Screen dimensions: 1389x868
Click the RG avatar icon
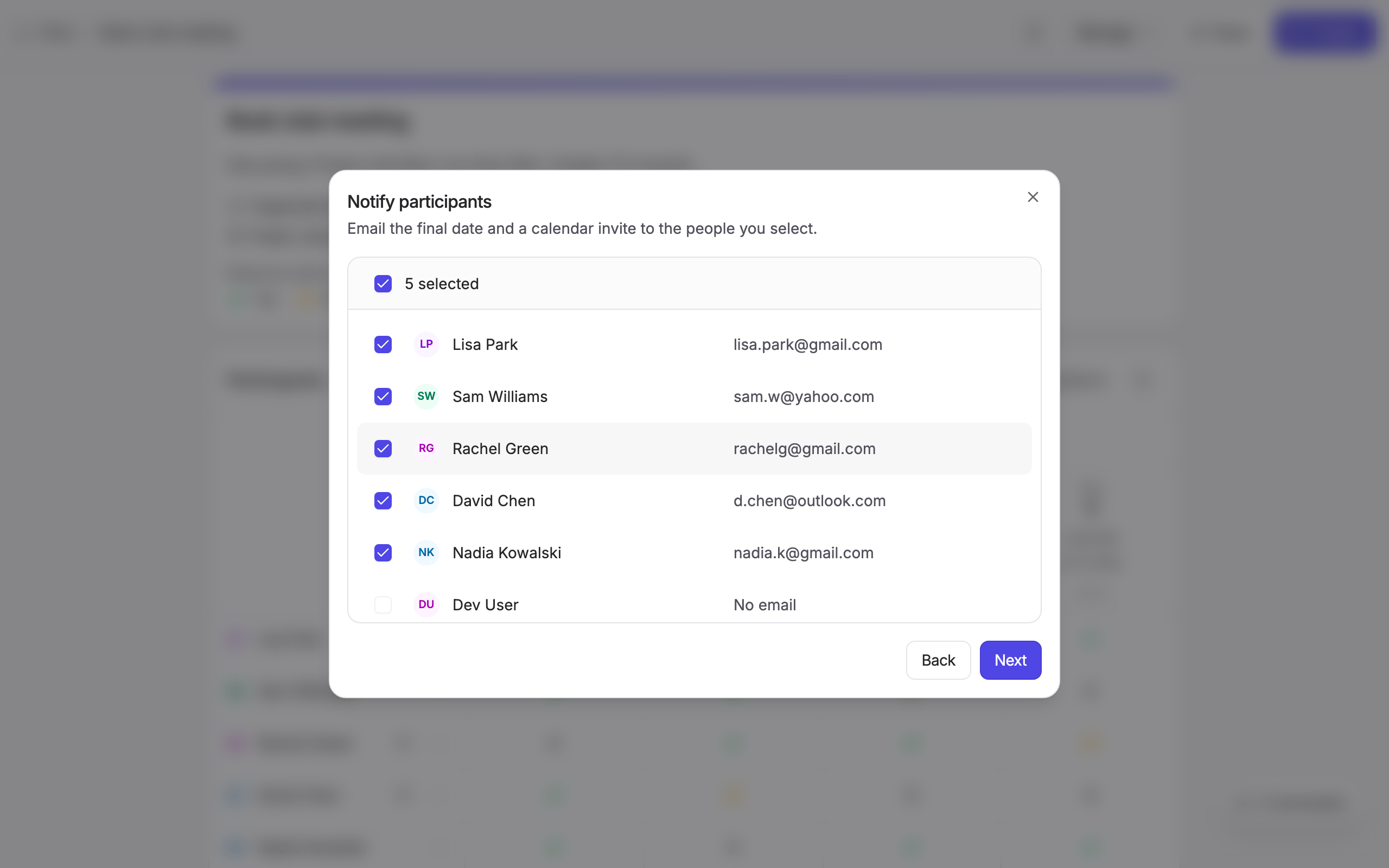pyautogui.click(x=426, y=448)
